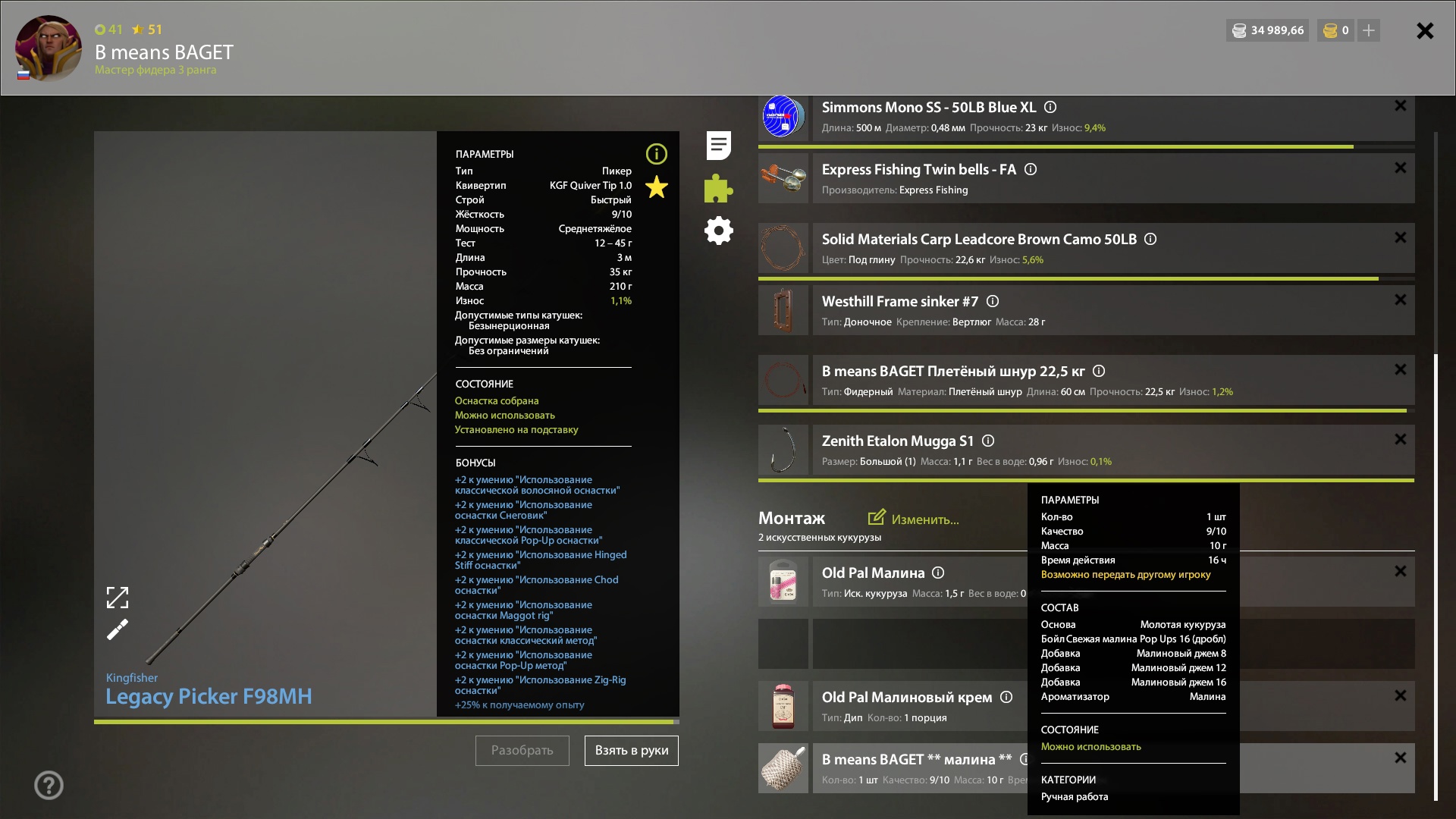Screen dimensions: 1456x819
Task: Open the puzzle piece components icon
Action: tap(718, 188)
